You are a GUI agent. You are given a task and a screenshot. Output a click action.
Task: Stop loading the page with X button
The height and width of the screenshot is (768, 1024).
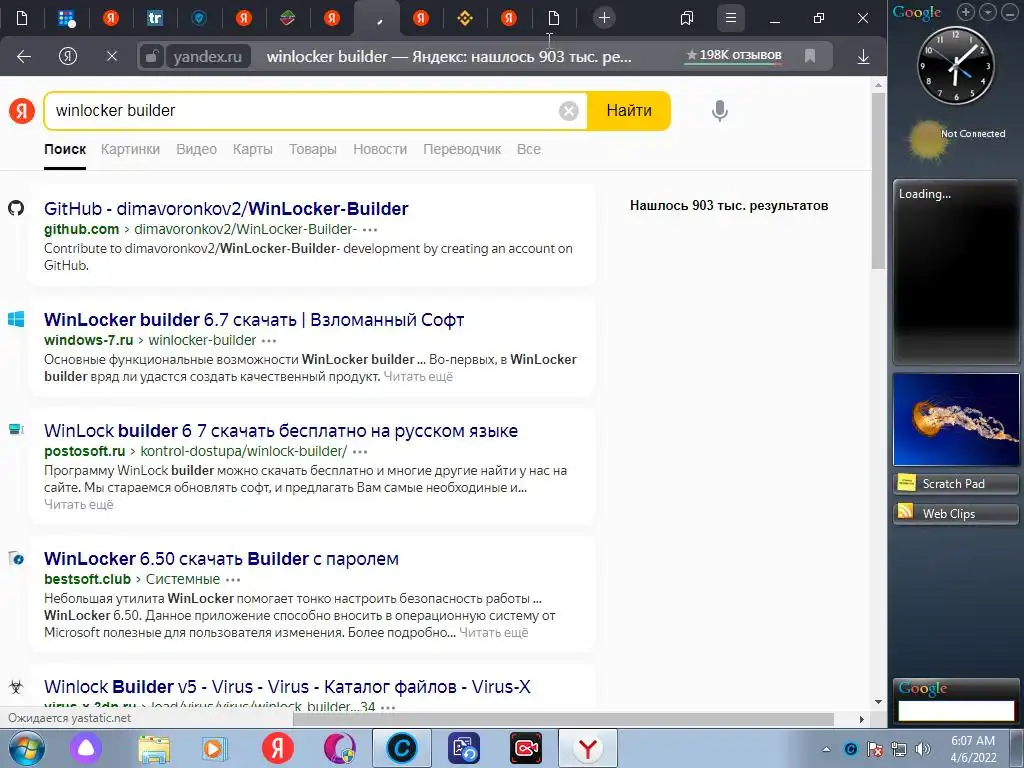[x=112, y=57]
